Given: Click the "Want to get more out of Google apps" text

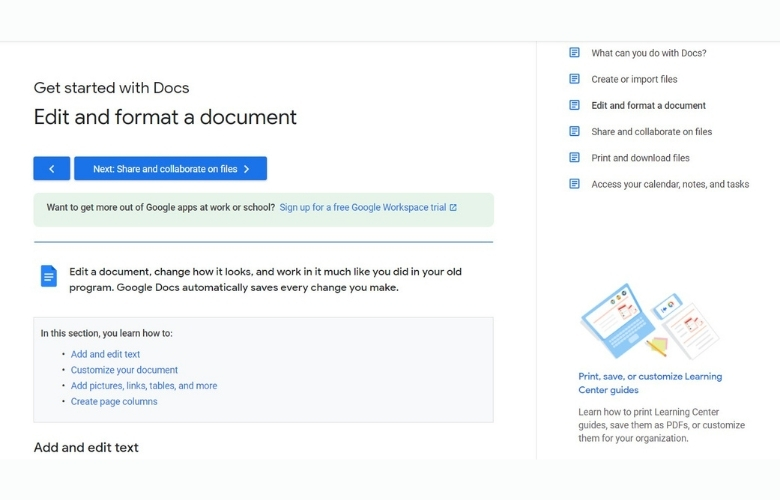Looking at the screenshot, I should pos(161,207).
